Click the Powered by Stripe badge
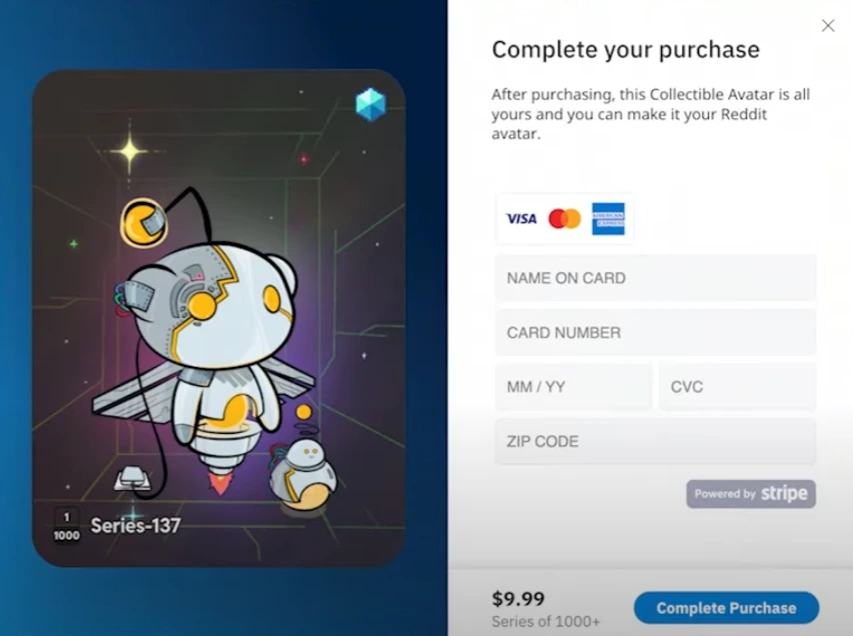 point(751,493)
